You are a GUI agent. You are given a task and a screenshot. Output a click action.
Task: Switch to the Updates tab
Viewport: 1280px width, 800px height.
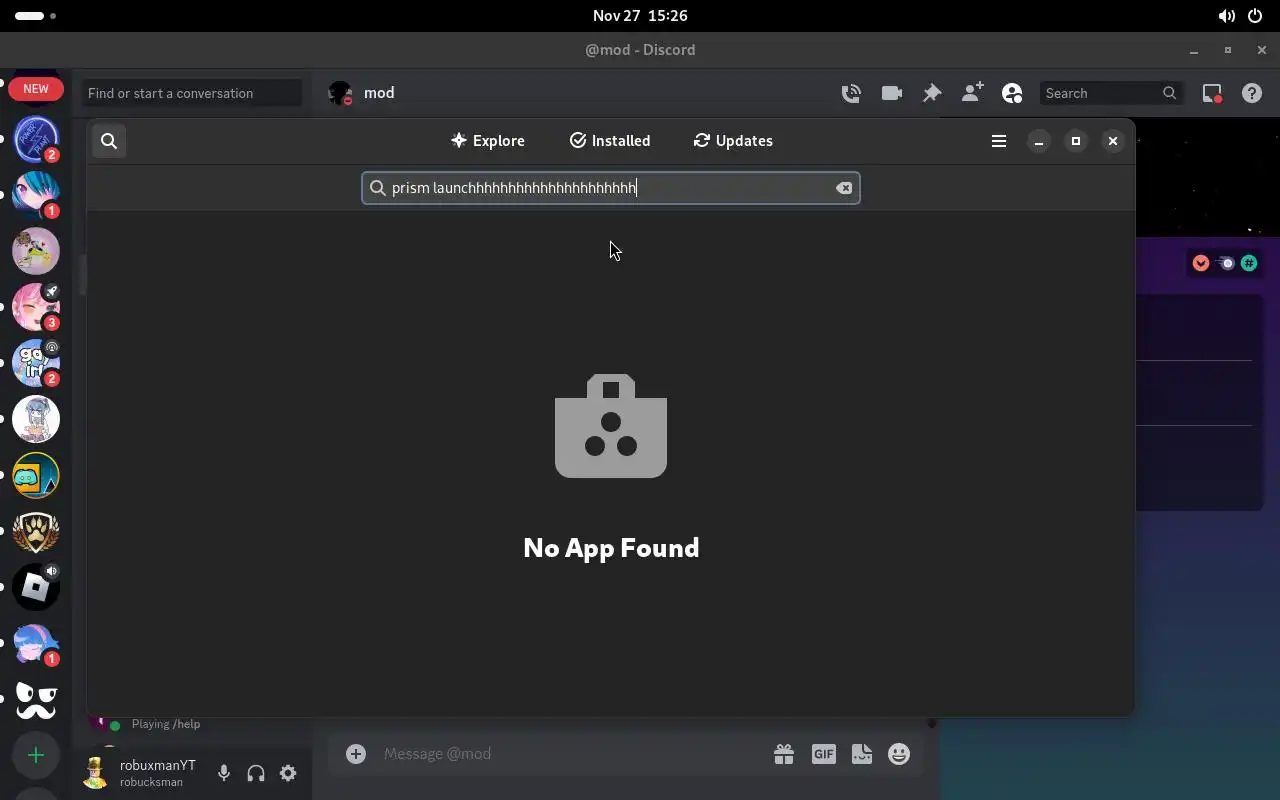[x=733, y=141]
